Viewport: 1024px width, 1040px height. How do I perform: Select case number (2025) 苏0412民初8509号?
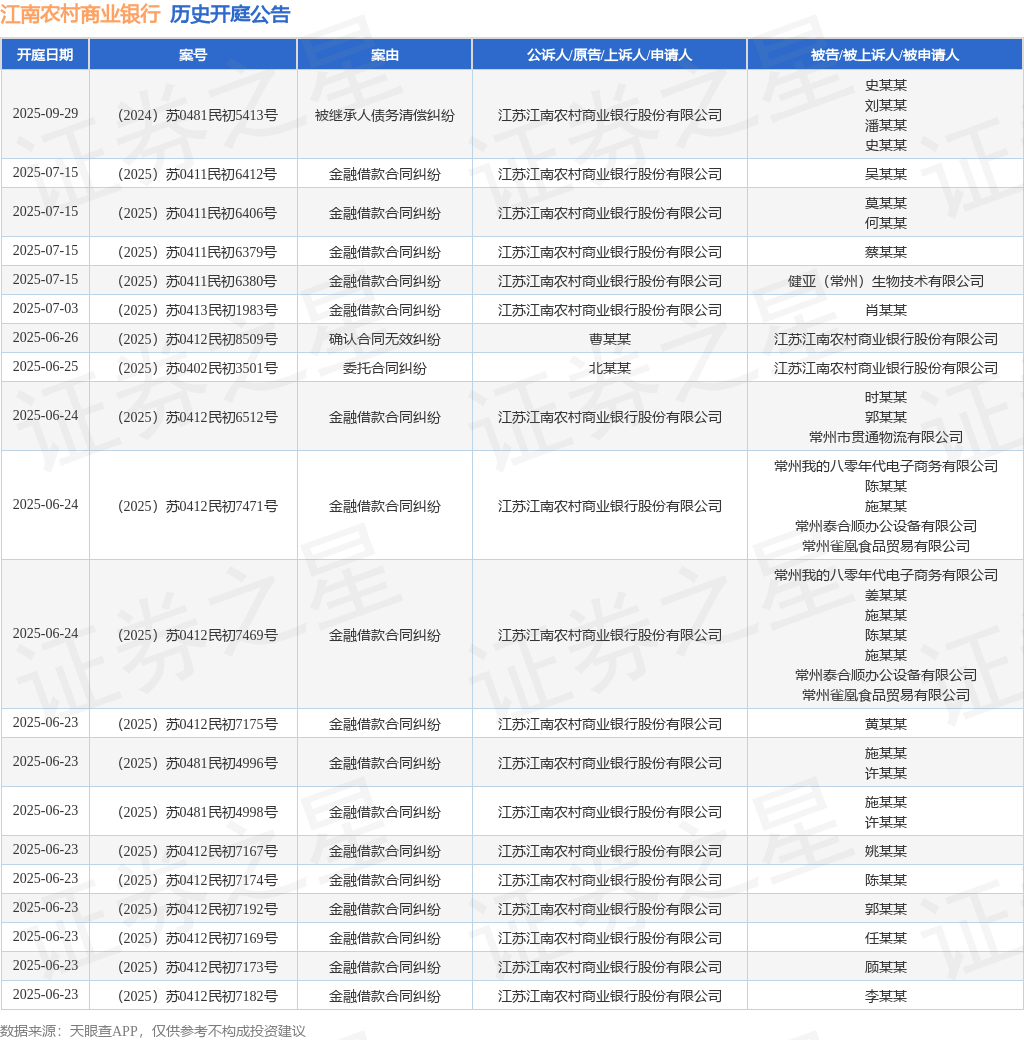(x=198, y=340)
